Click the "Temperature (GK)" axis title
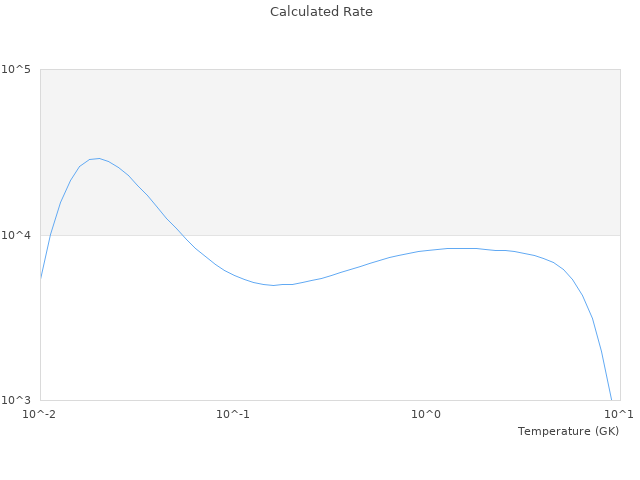Image resolution: width=640 pixels, height=480 pixels. tap(568, 431)
